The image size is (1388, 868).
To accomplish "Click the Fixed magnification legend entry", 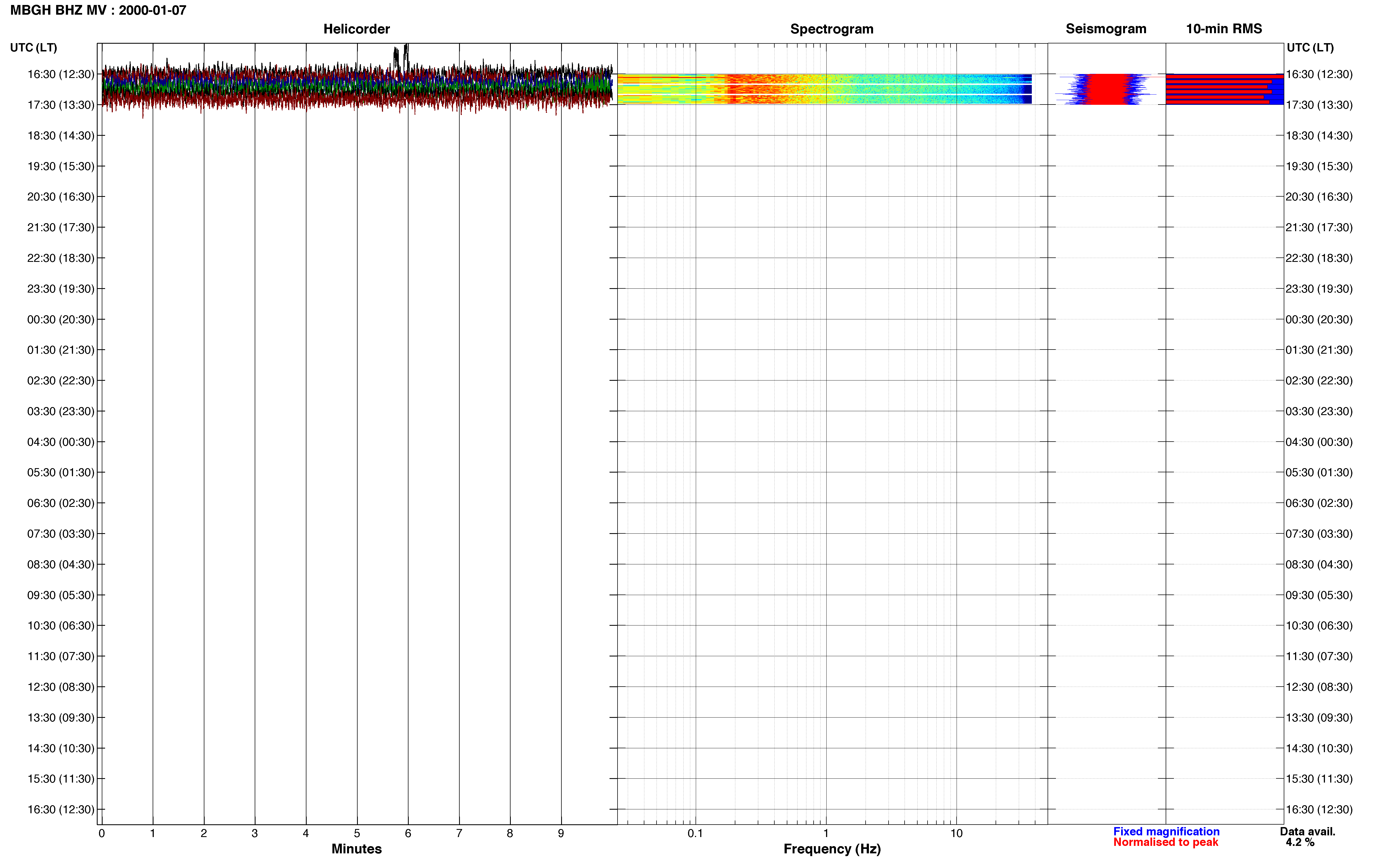I will point(1166,831).
